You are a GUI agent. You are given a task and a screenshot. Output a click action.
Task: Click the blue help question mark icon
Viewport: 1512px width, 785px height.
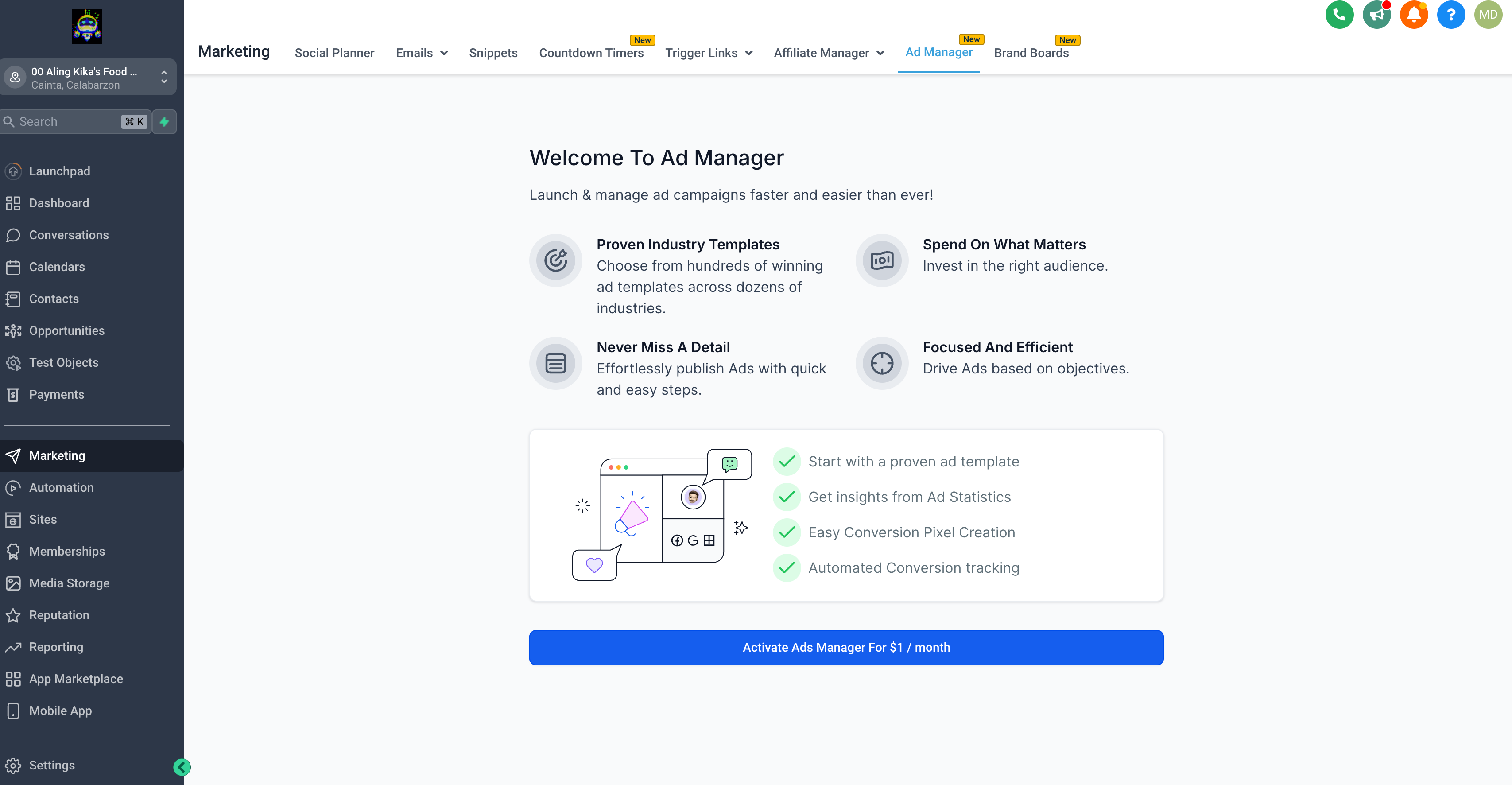(x=1450, y=15)
